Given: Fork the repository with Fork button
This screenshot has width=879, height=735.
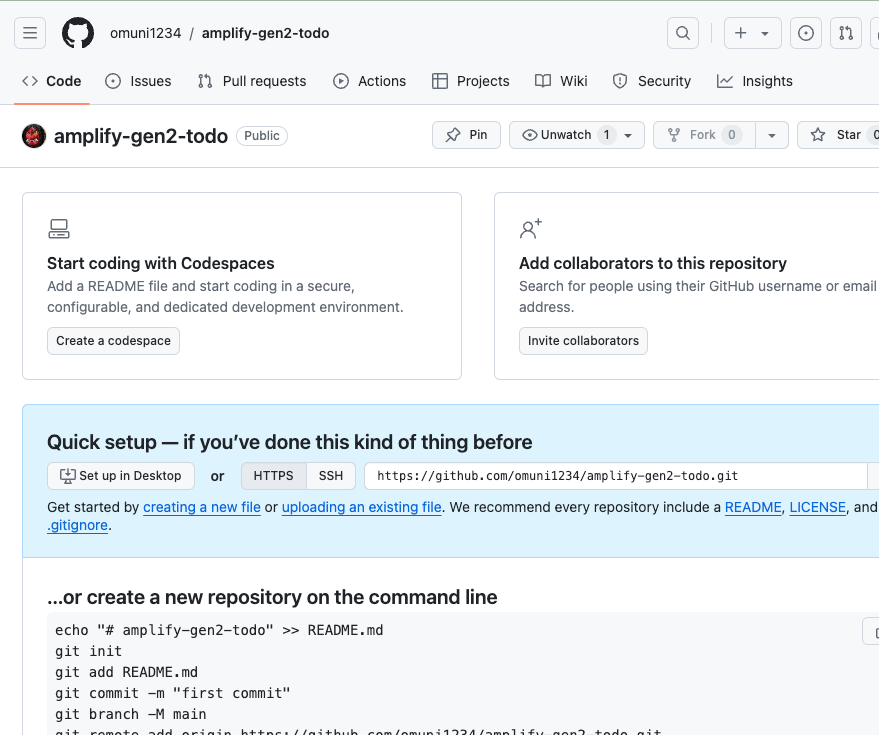Looking at the screenshot, I should (x=704, y=135).
